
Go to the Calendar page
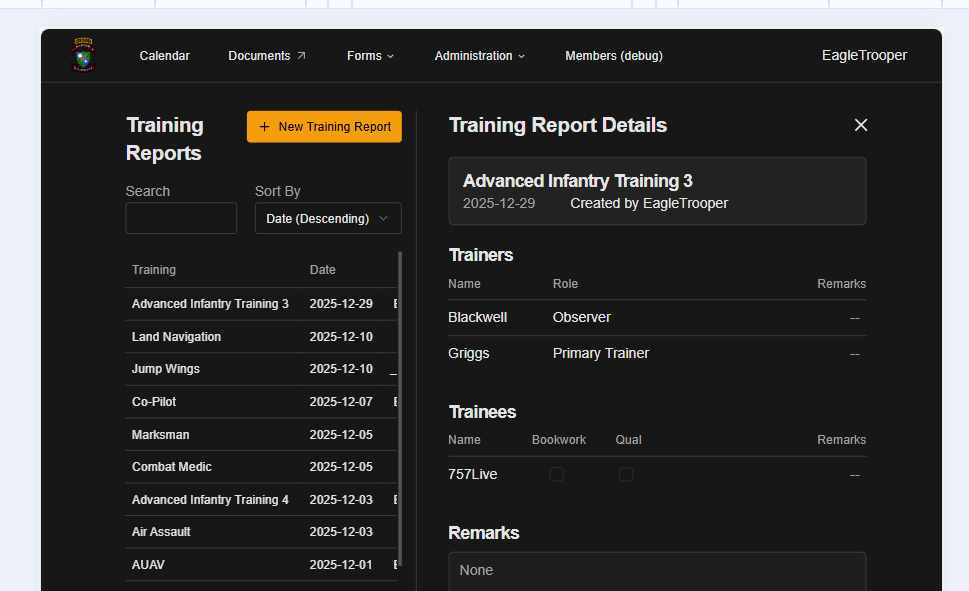164,56
